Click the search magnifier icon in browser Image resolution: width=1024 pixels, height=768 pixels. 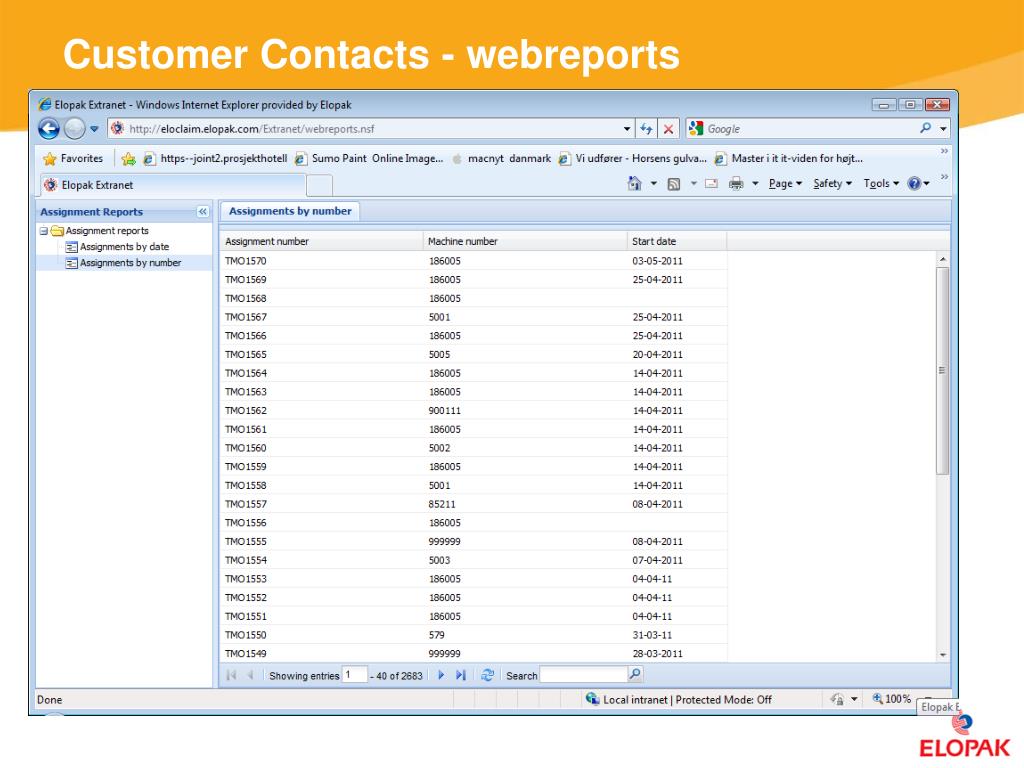925,128
